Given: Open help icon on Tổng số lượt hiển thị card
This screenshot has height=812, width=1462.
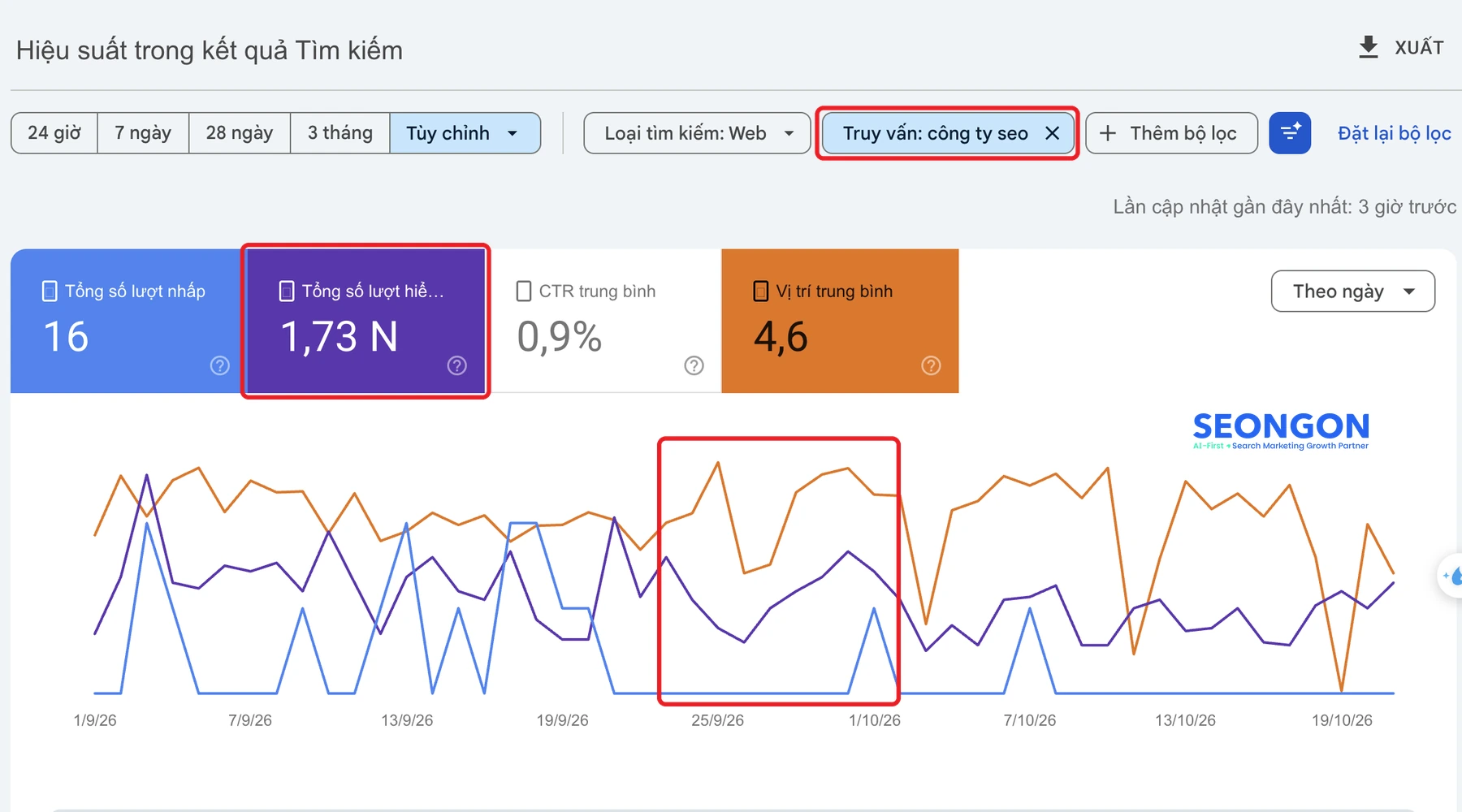Looking at the screenshot, I should [x=457, y=365].
